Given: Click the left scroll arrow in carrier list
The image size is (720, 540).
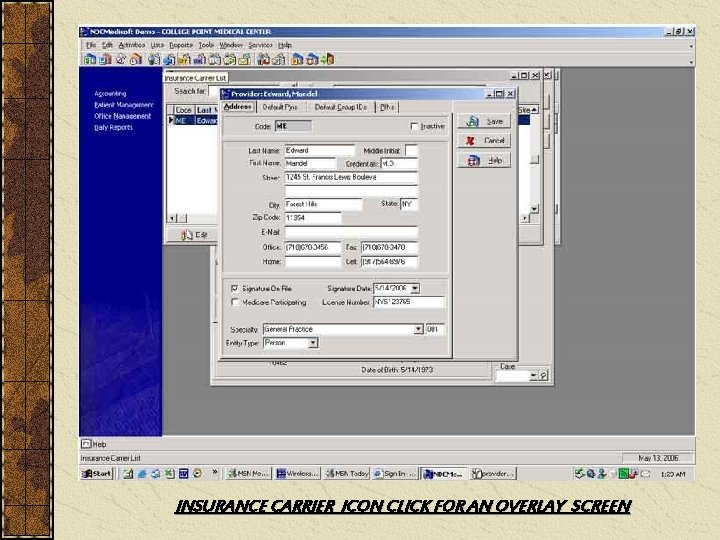Looking at the screenshot, I should 172,219.
